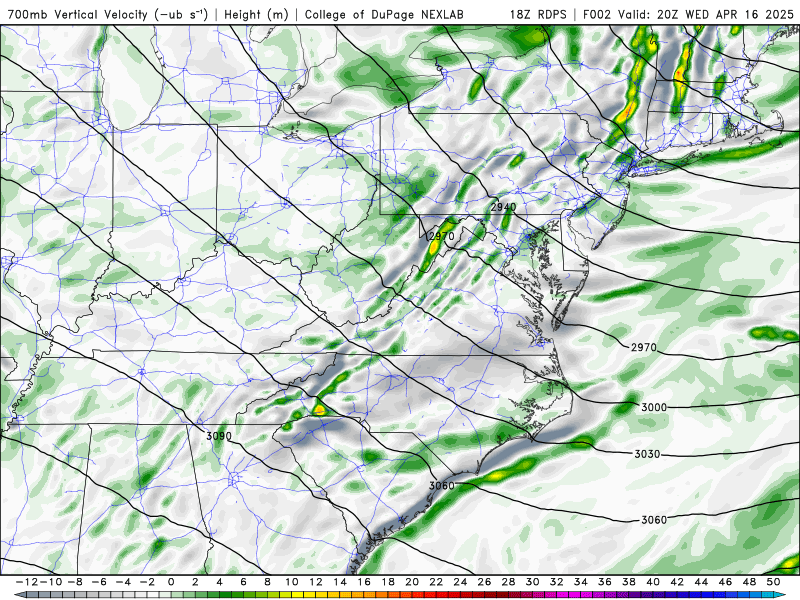This screenshot has width=800, height=600.
Task: Click the 8 value on the color scale
Action: [x=267, y=582]
